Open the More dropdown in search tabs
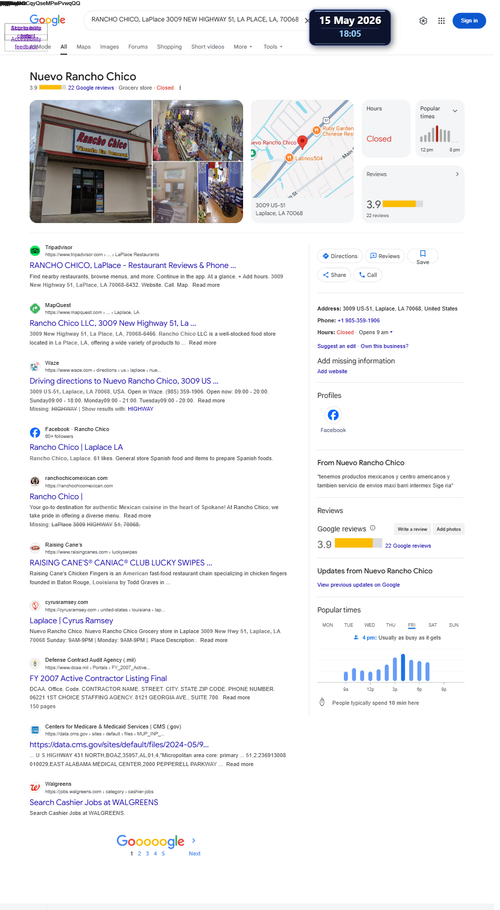 (243, 46)
